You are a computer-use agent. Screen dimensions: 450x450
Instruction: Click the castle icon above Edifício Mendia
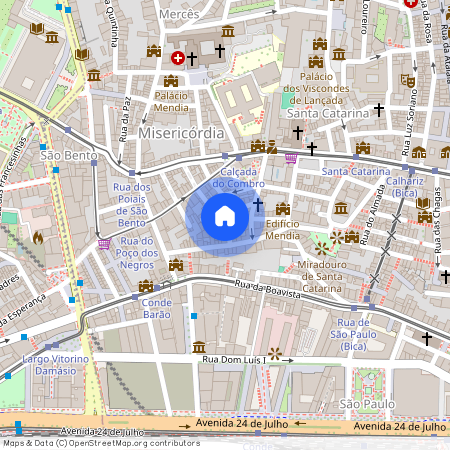(283, 209)
